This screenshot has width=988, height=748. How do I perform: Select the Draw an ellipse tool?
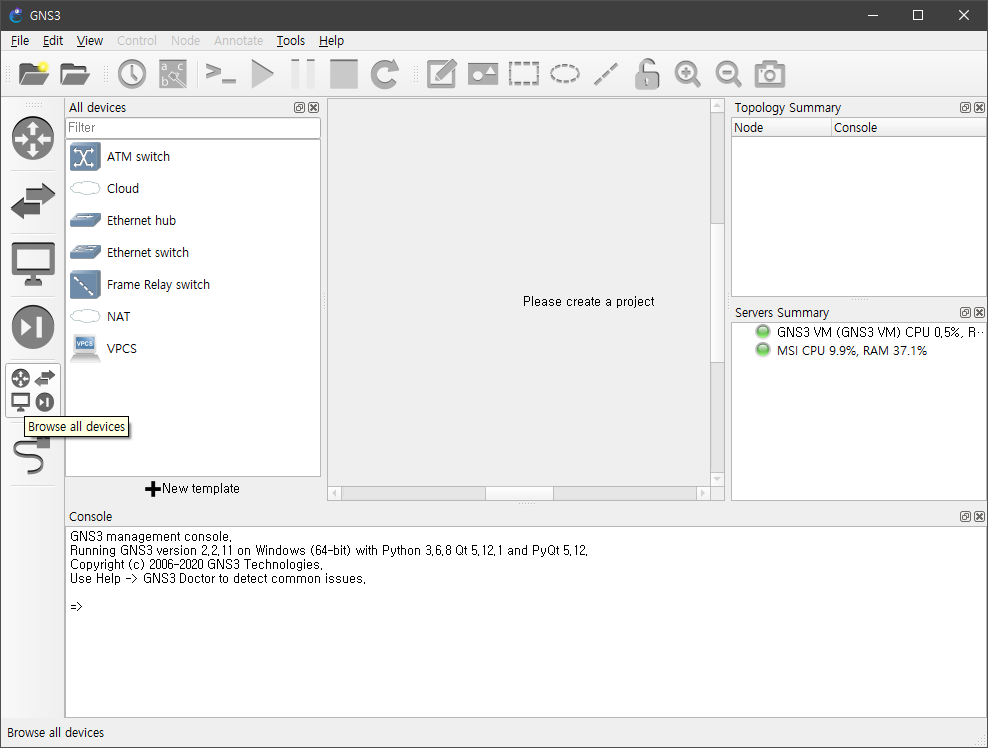coord(565,74)
